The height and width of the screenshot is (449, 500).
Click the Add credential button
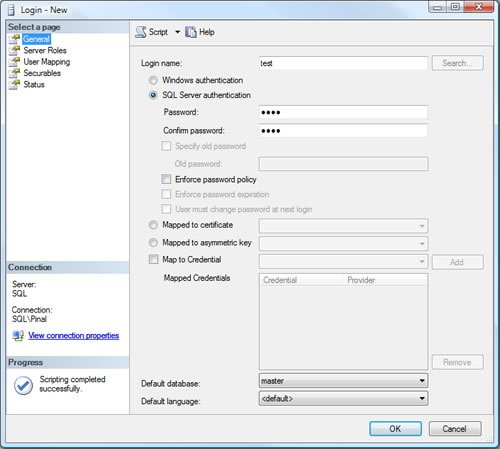point(458,262)
